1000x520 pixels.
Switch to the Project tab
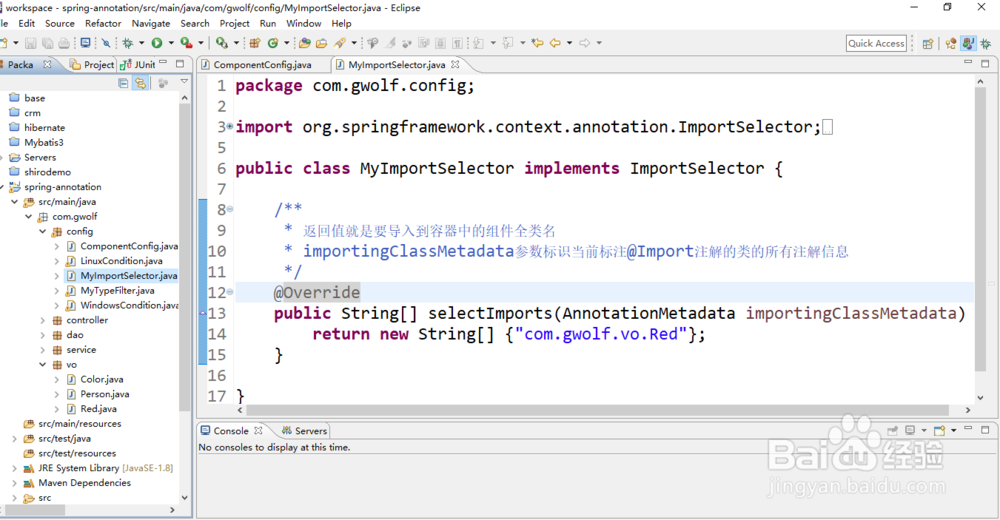92,64
